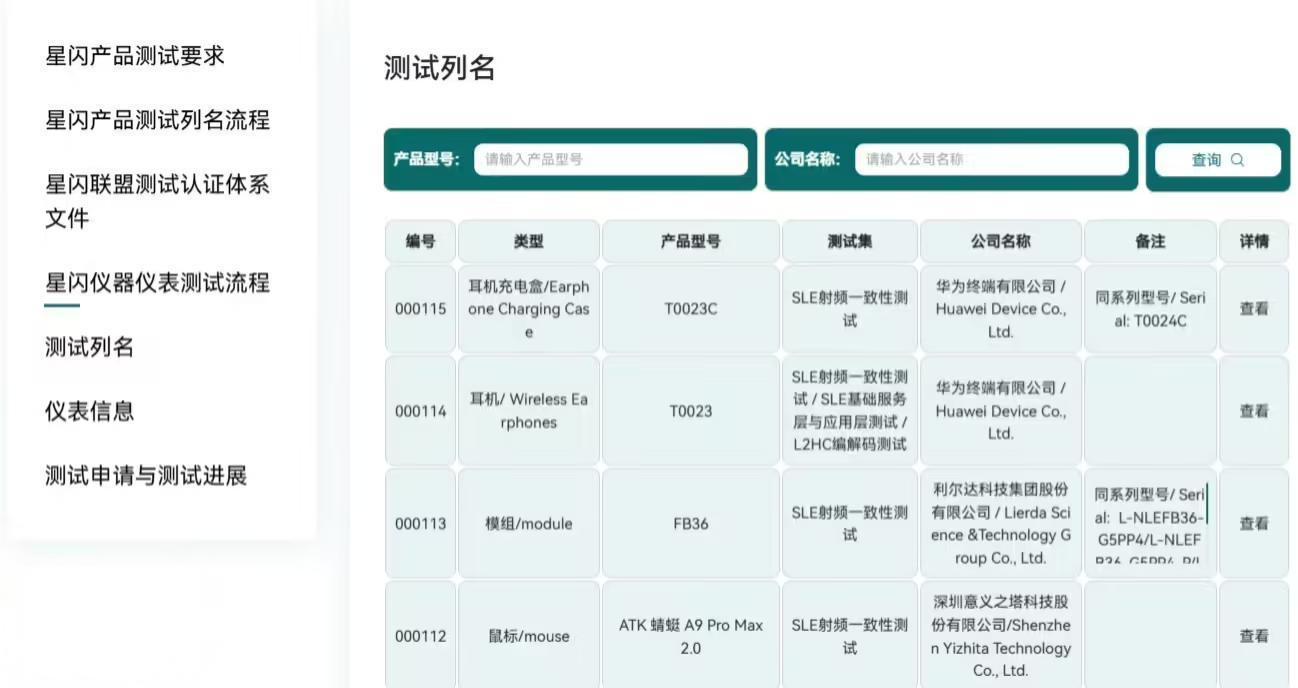
Task: Click the number cell 000112
Action: (x=420, y=636)
